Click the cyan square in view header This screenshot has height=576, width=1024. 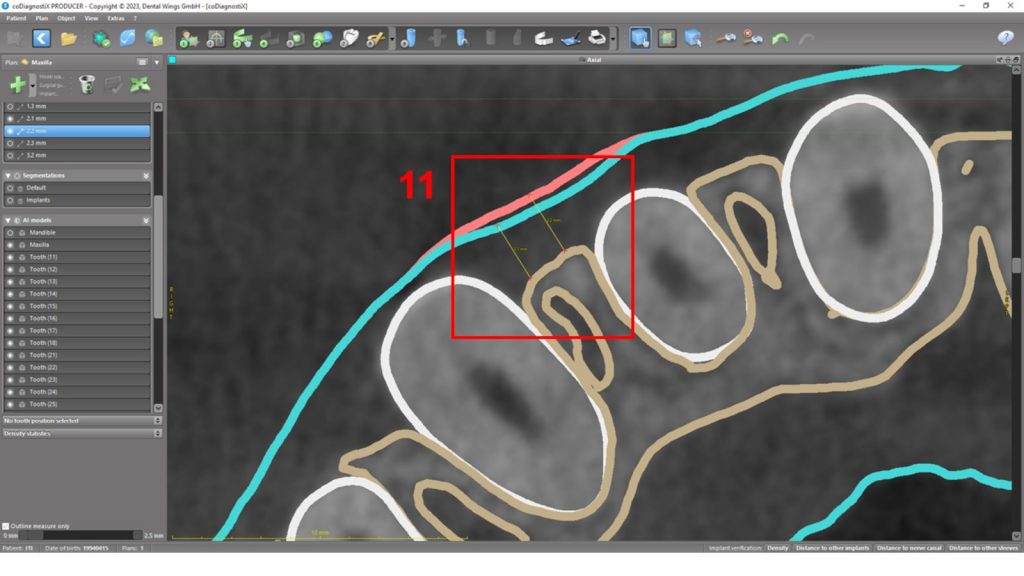click(x=172, y=60)
